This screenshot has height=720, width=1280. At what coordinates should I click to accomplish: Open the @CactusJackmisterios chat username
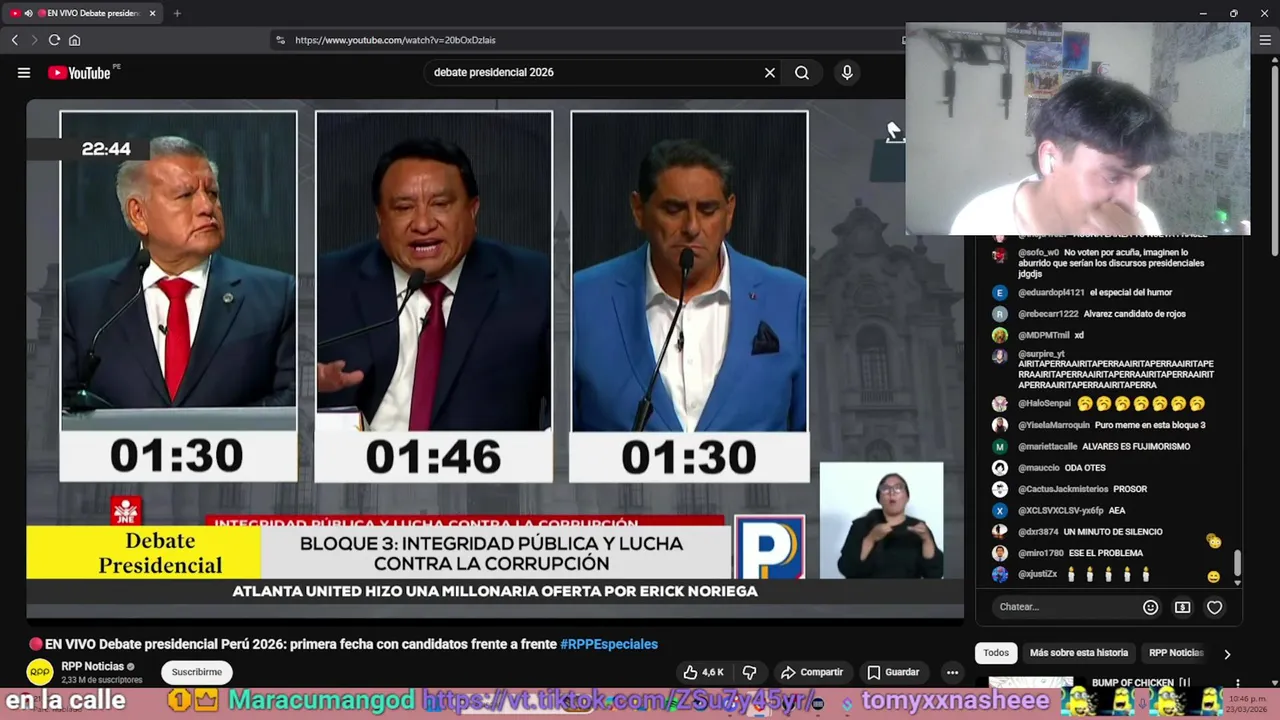1063,489
